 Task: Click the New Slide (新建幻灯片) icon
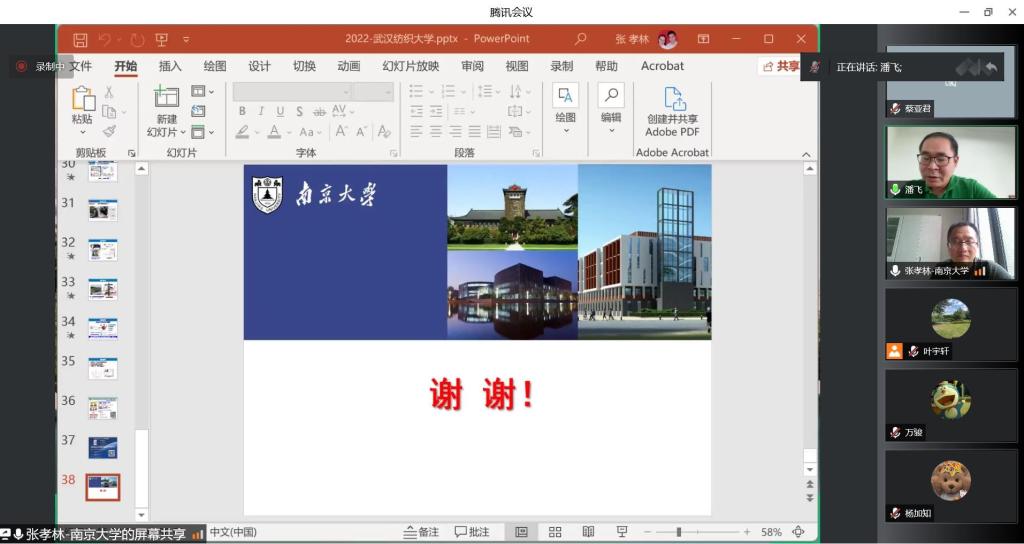tap(166, 98)
